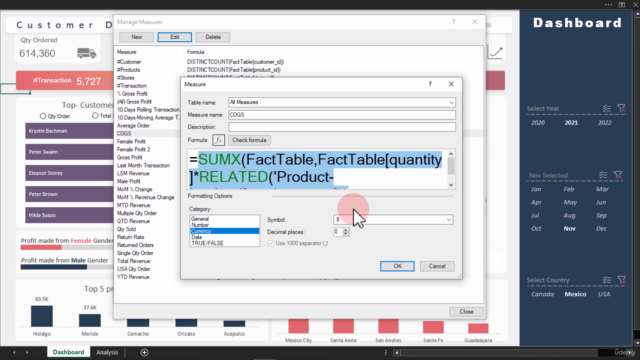Click the horizontal sheet scrollbar

click(x=498, y=353)
